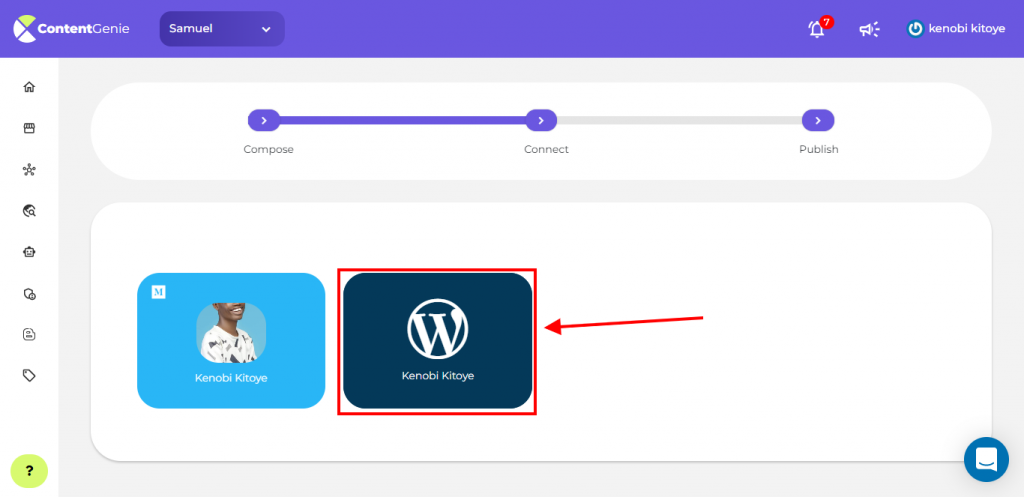
Task: Click the network hub sidebar icon
Action: (29, 170)
